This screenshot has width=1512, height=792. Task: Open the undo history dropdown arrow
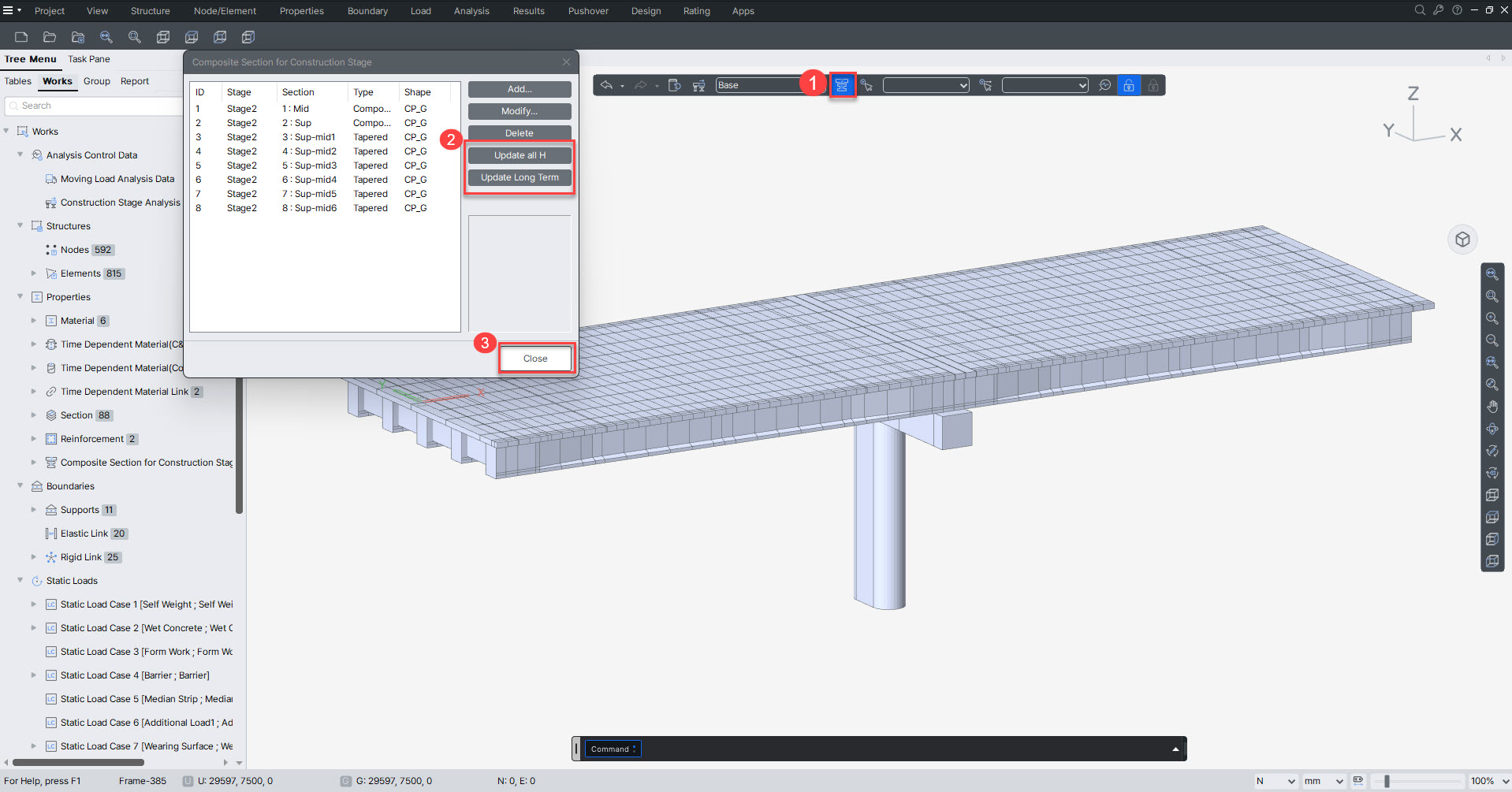pyautogui.click(x=622, y=86)
